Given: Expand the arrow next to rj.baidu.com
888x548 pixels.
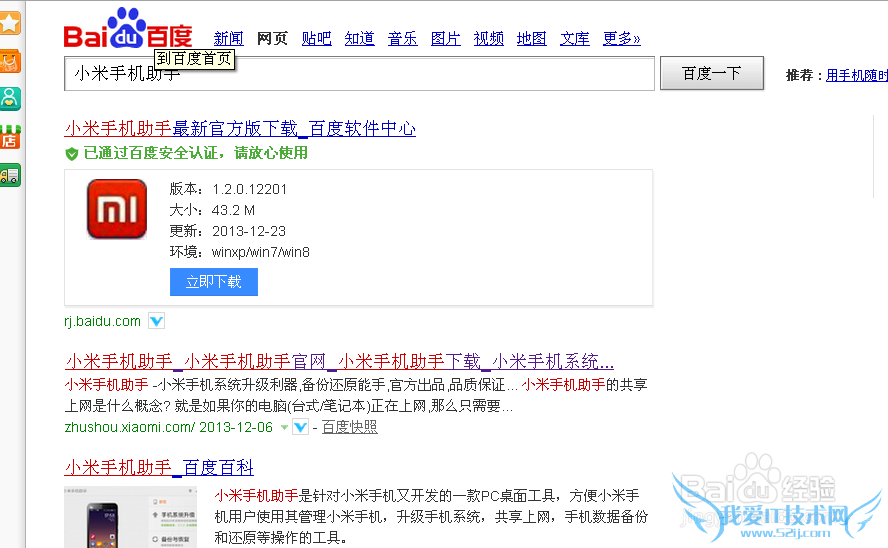Looking at the screenshot, I should pos(156,321).
